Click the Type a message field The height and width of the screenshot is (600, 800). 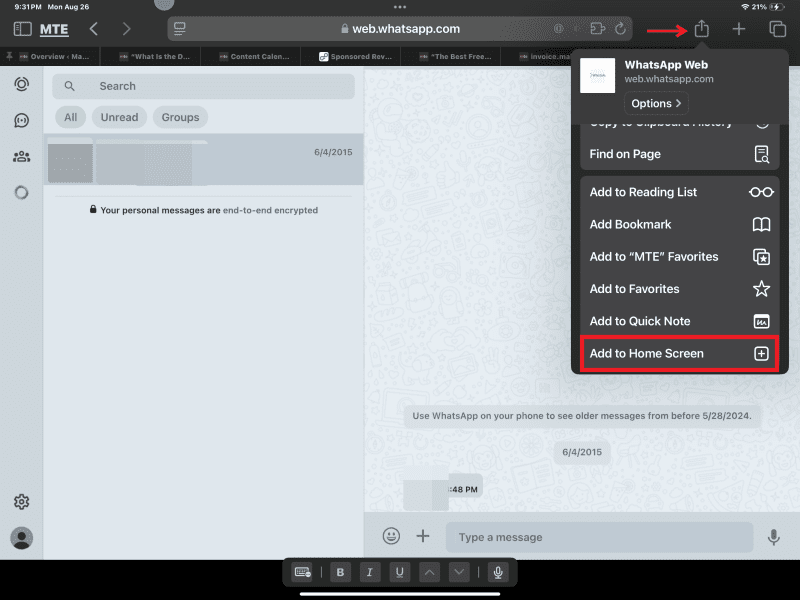pyautogui.click(x=600, y=537)
